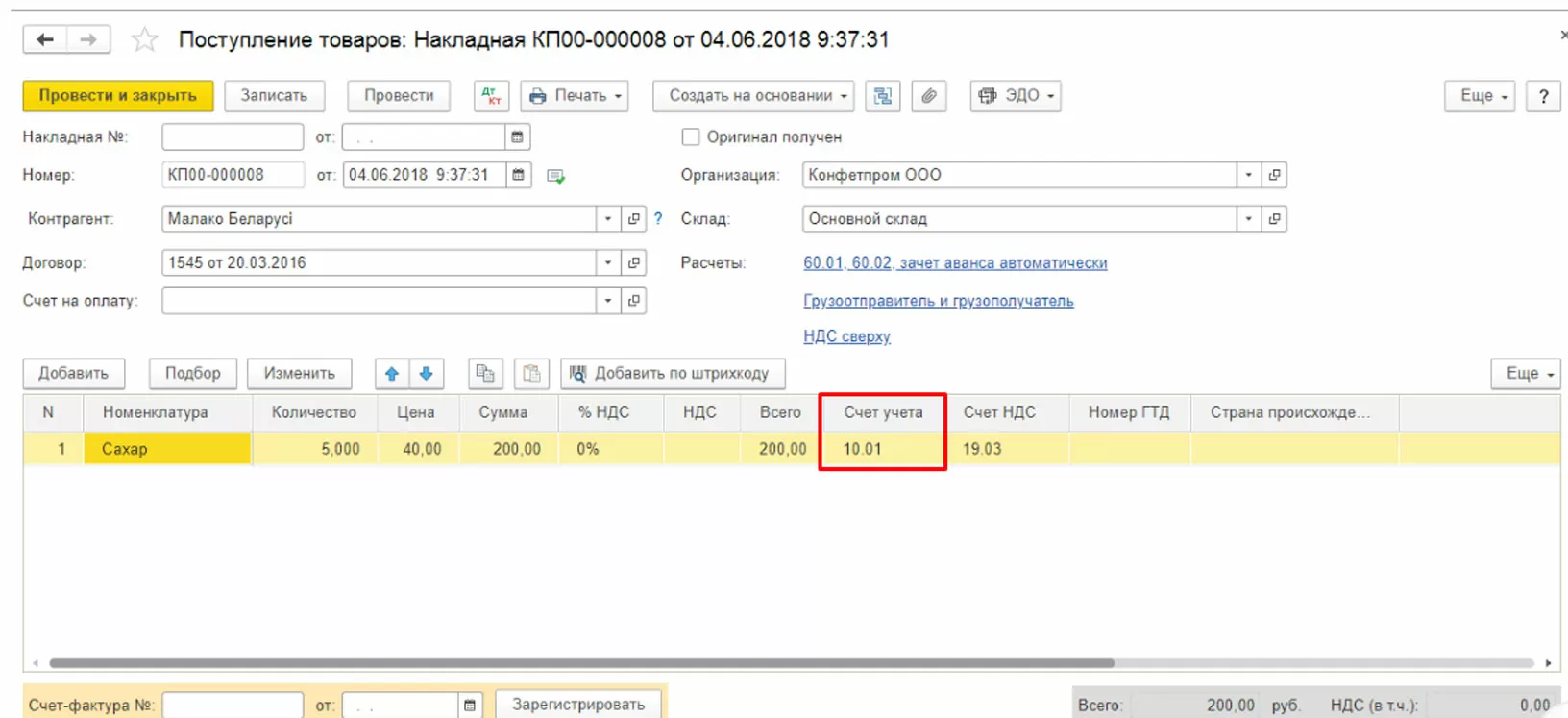The height and width of the screenshot is (718, 1568).
Task: Select the Счет учета cell 10.01
Action: pos(882,449)
